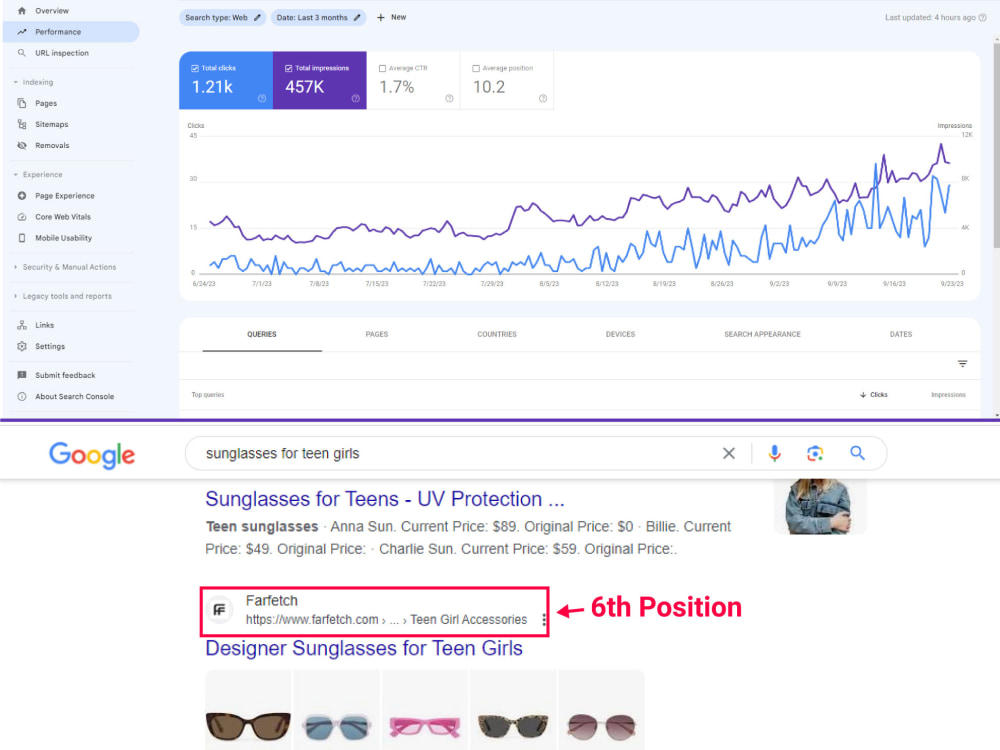Screen dimensions: 1000x750
Task: Open the pink sunglasses thumbnail
Action: tap(425, 710)
